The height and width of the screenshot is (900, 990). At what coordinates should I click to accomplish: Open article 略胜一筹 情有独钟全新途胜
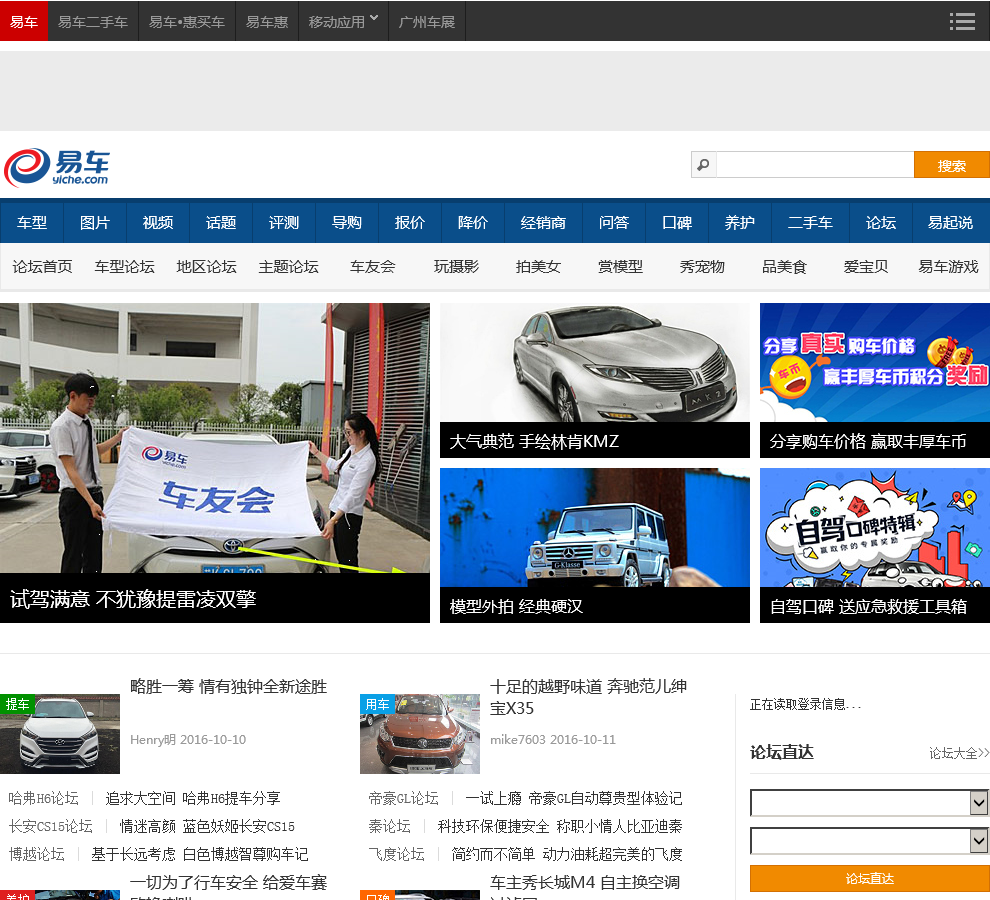coord(229,687)
